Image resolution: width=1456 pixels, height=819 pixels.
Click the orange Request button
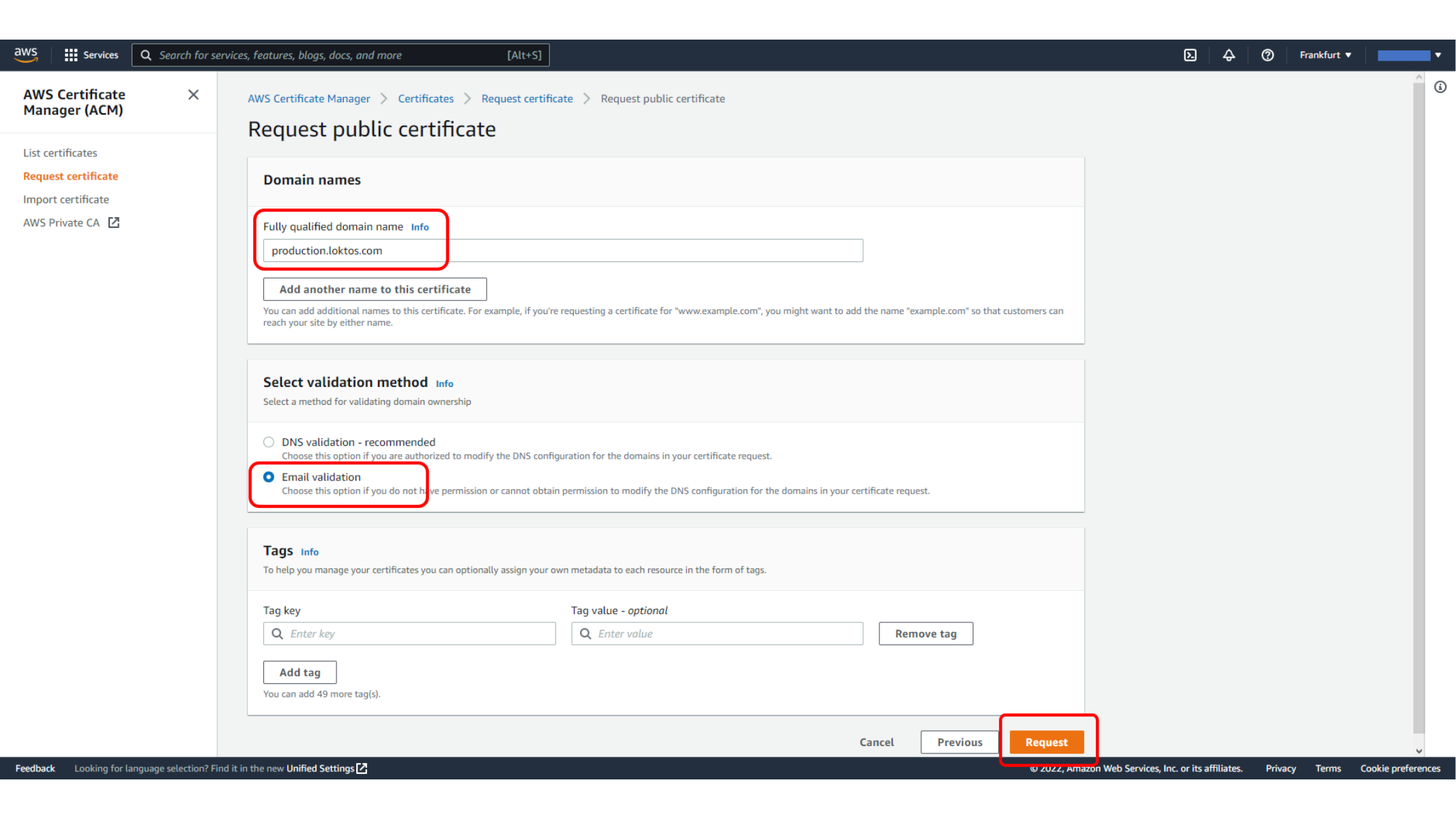pos(1047,743)
